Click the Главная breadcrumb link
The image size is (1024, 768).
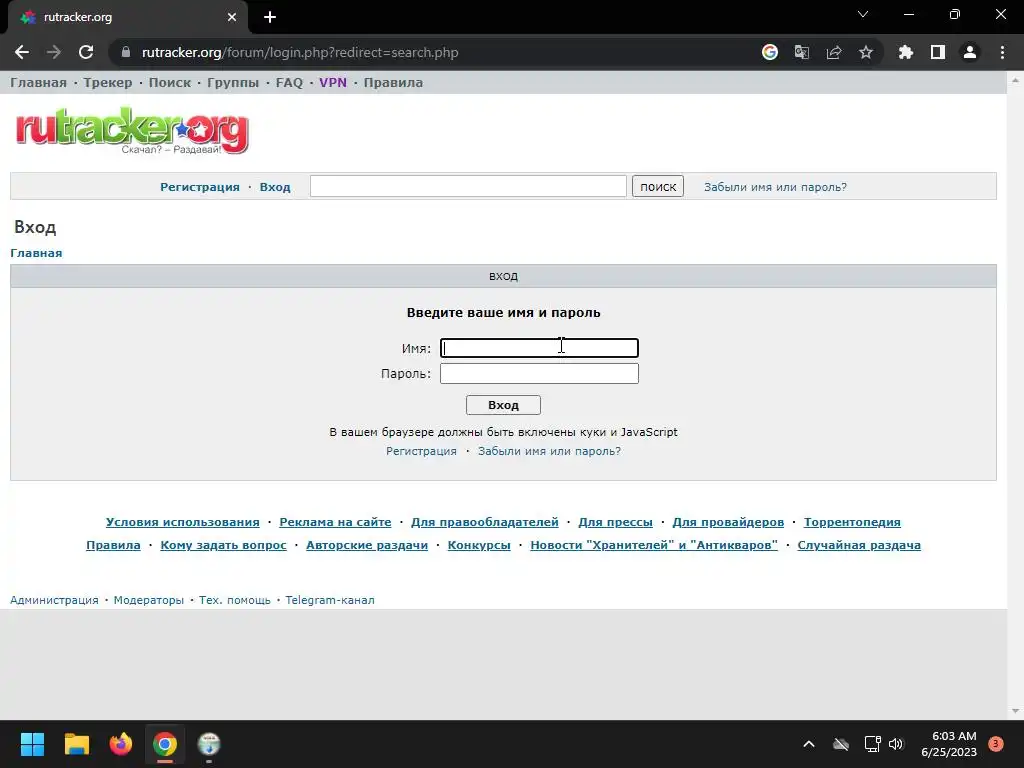(x=36, y=253)
